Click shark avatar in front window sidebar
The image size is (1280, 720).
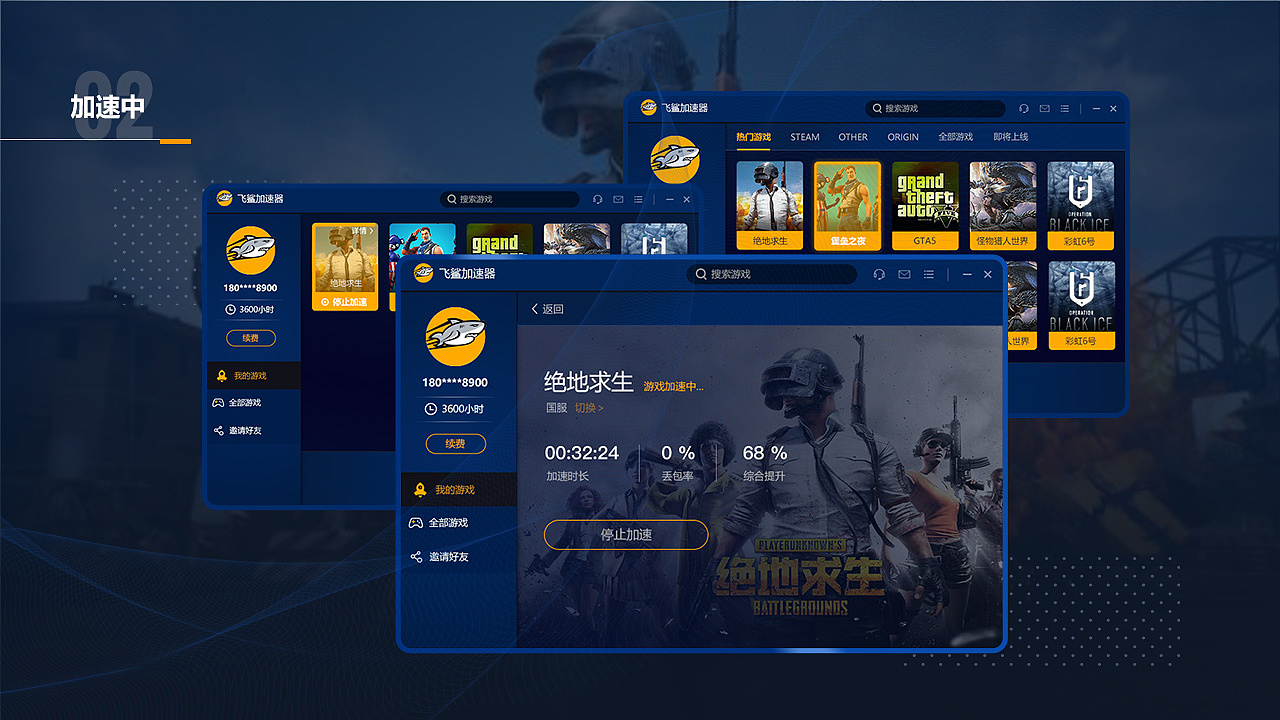click(x=455, y=336)
